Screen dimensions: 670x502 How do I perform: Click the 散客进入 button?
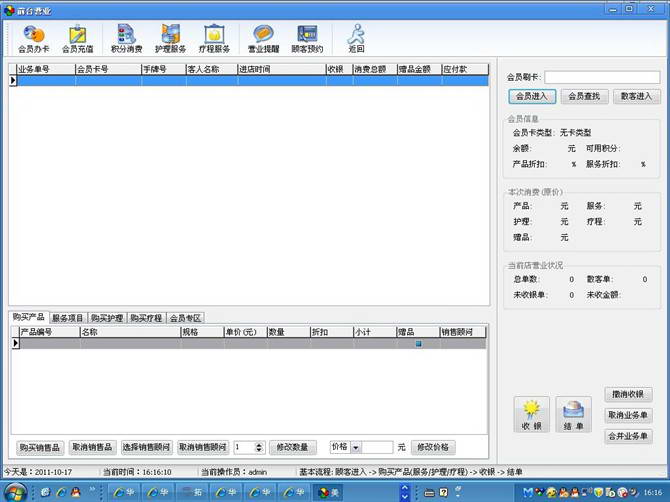coord(636,97)
